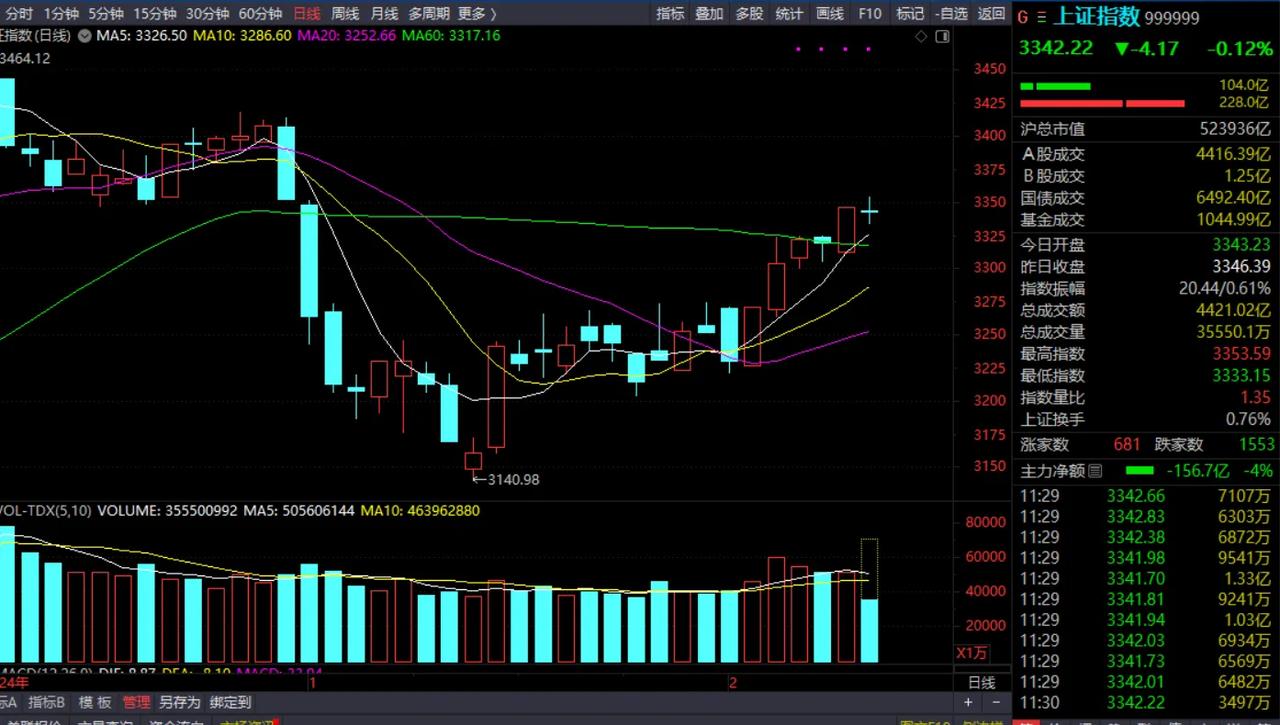The width and height of the screenshot is (1280, 725).
Task: Click the current price 3342.22
Action: click(1056, 48)
